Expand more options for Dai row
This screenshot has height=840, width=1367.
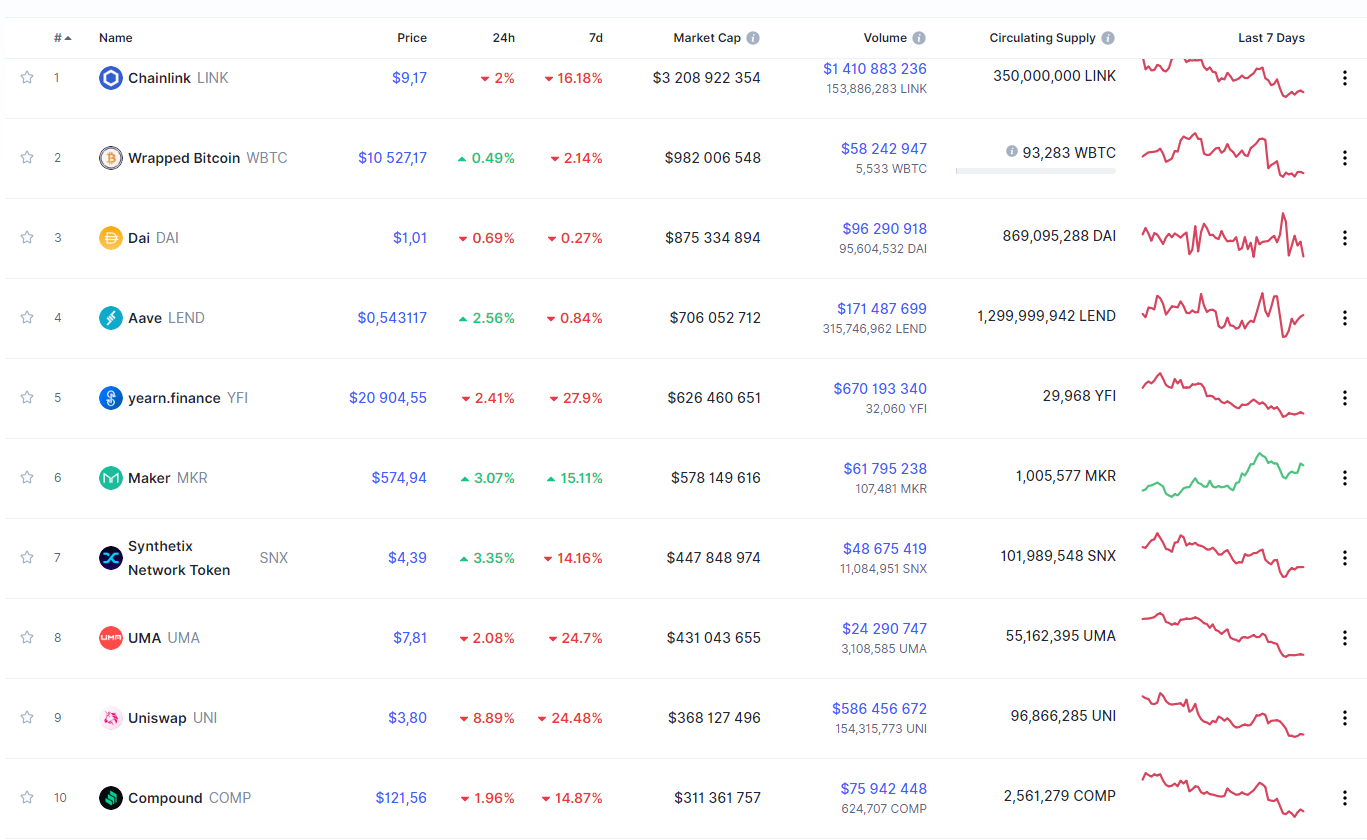click(x=1345, y=238)
